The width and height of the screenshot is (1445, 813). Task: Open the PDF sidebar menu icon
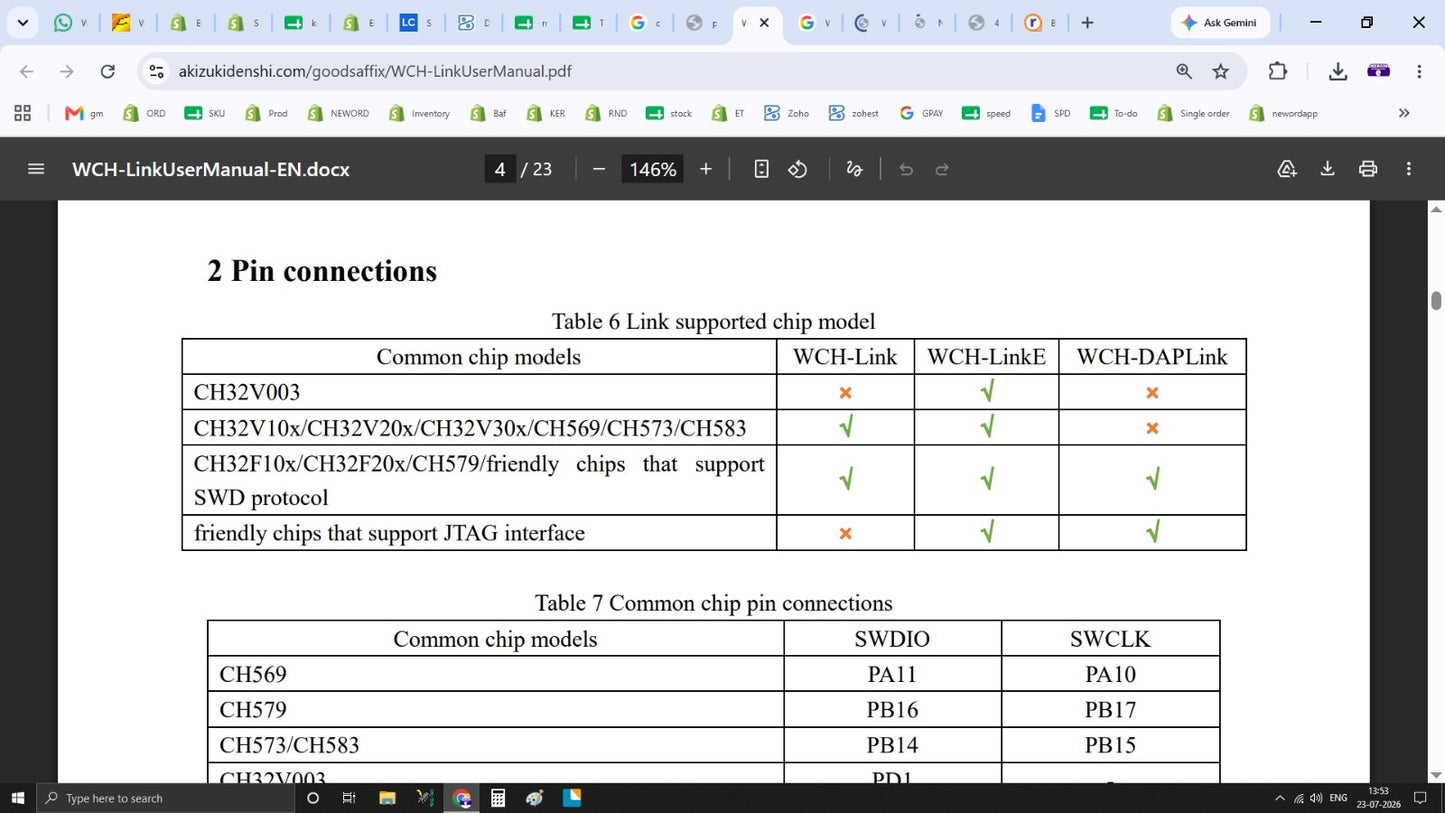36,169
